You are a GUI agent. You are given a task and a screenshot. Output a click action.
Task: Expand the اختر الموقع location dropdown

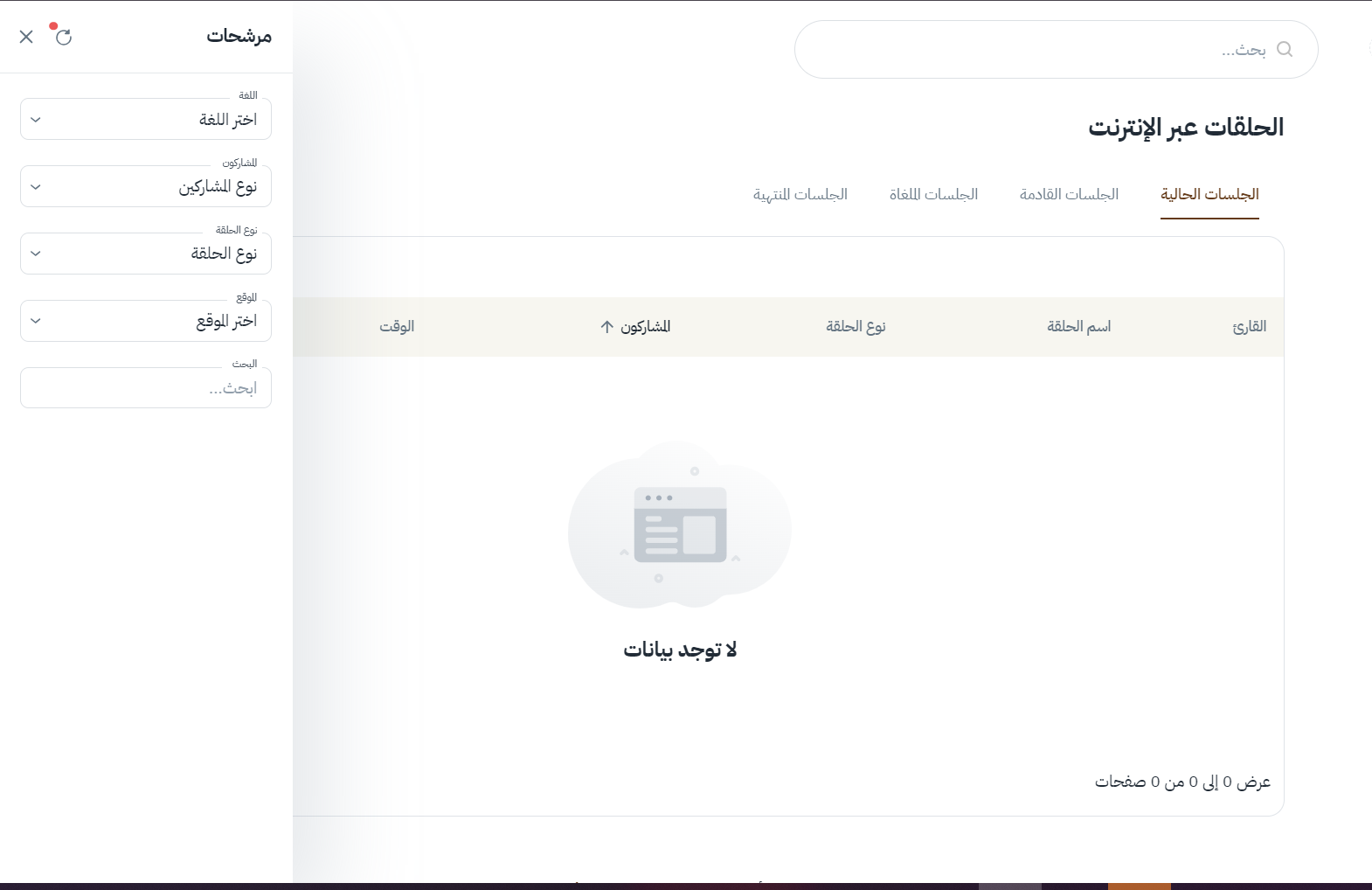pyautogui.click(x=146, y=321)
